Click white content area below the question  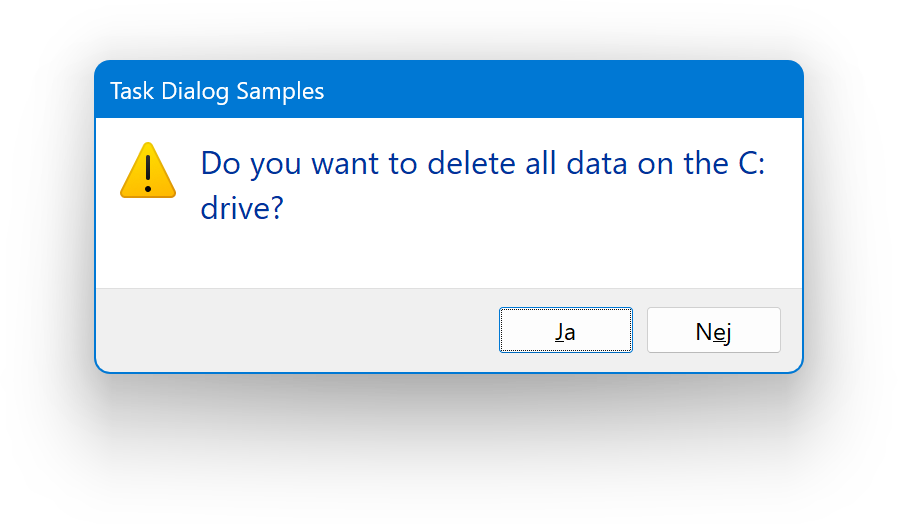point(450,256)
